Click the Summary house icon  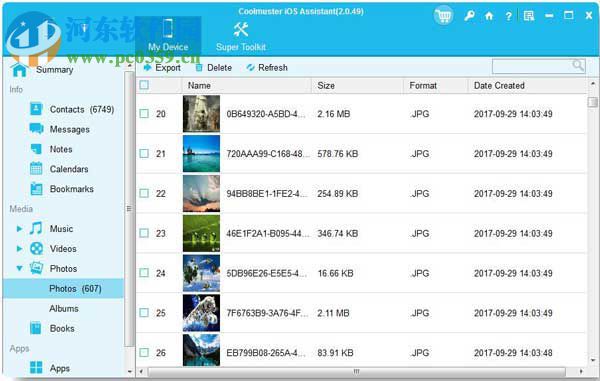tap(19, 70)
